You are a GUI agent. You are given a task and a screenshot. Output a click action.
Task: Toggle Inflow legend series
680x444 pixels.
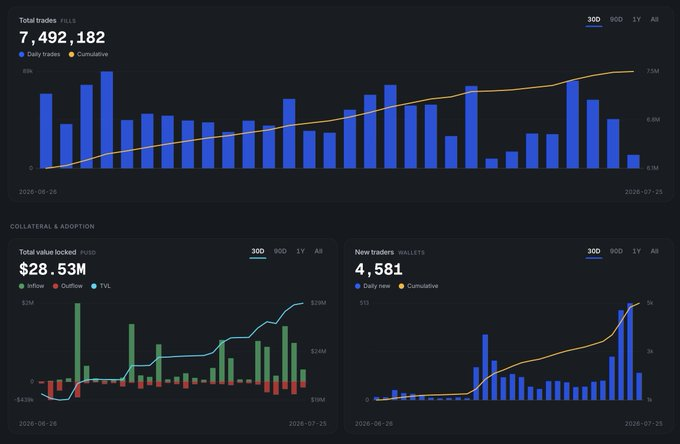coord(31,286)
